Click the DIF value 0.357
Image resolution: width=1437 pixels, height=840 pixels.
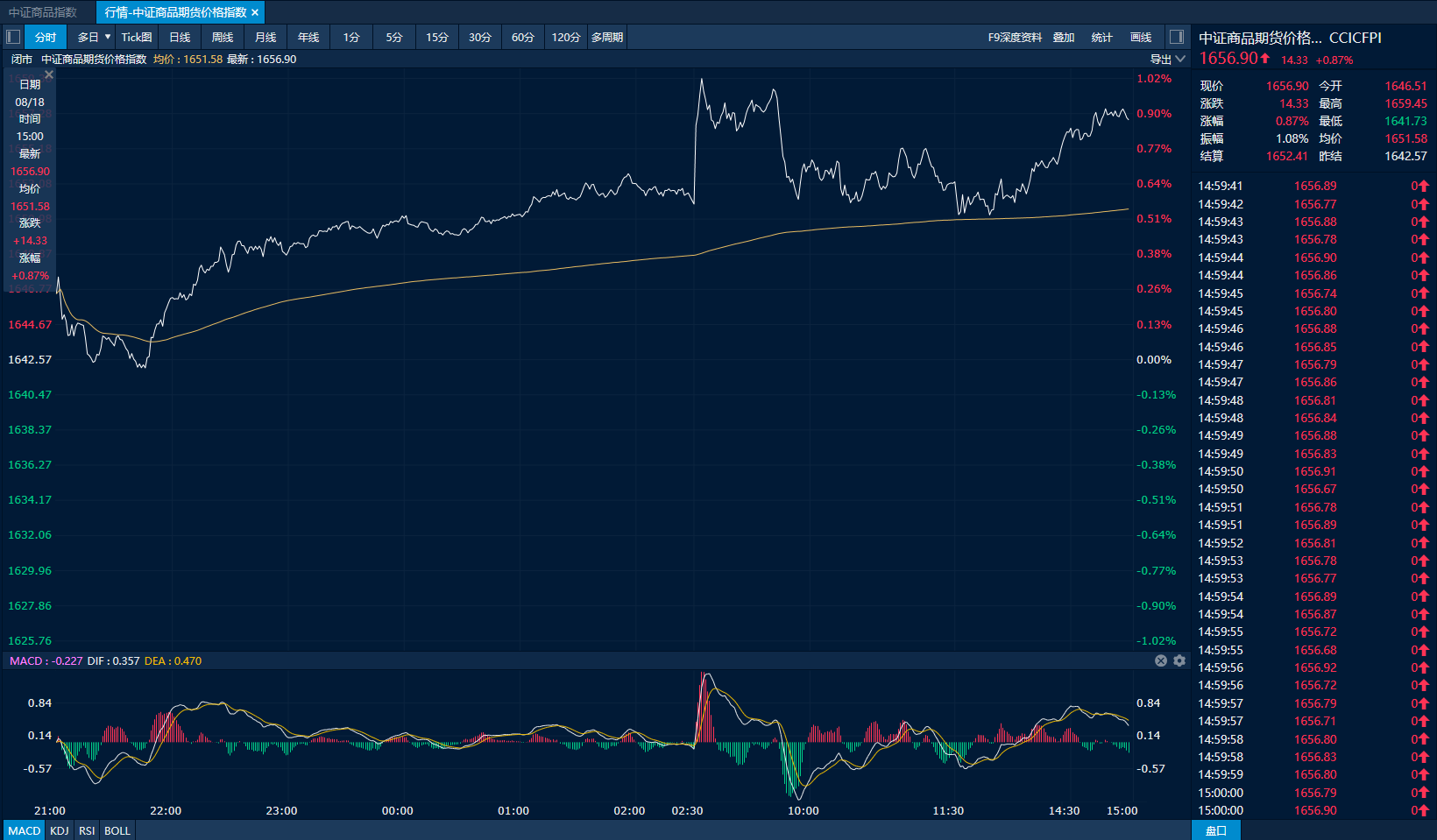(x=125, y=661)
